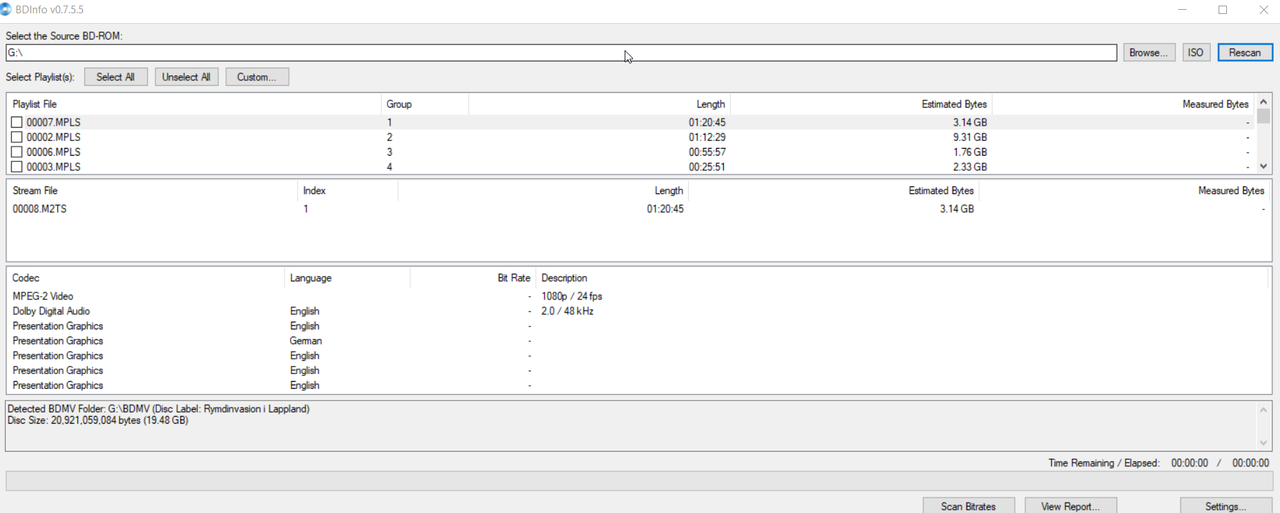Sort playlists by Estimated Bytes header
The image size is (1280, 513).
(x=862, y=104)
